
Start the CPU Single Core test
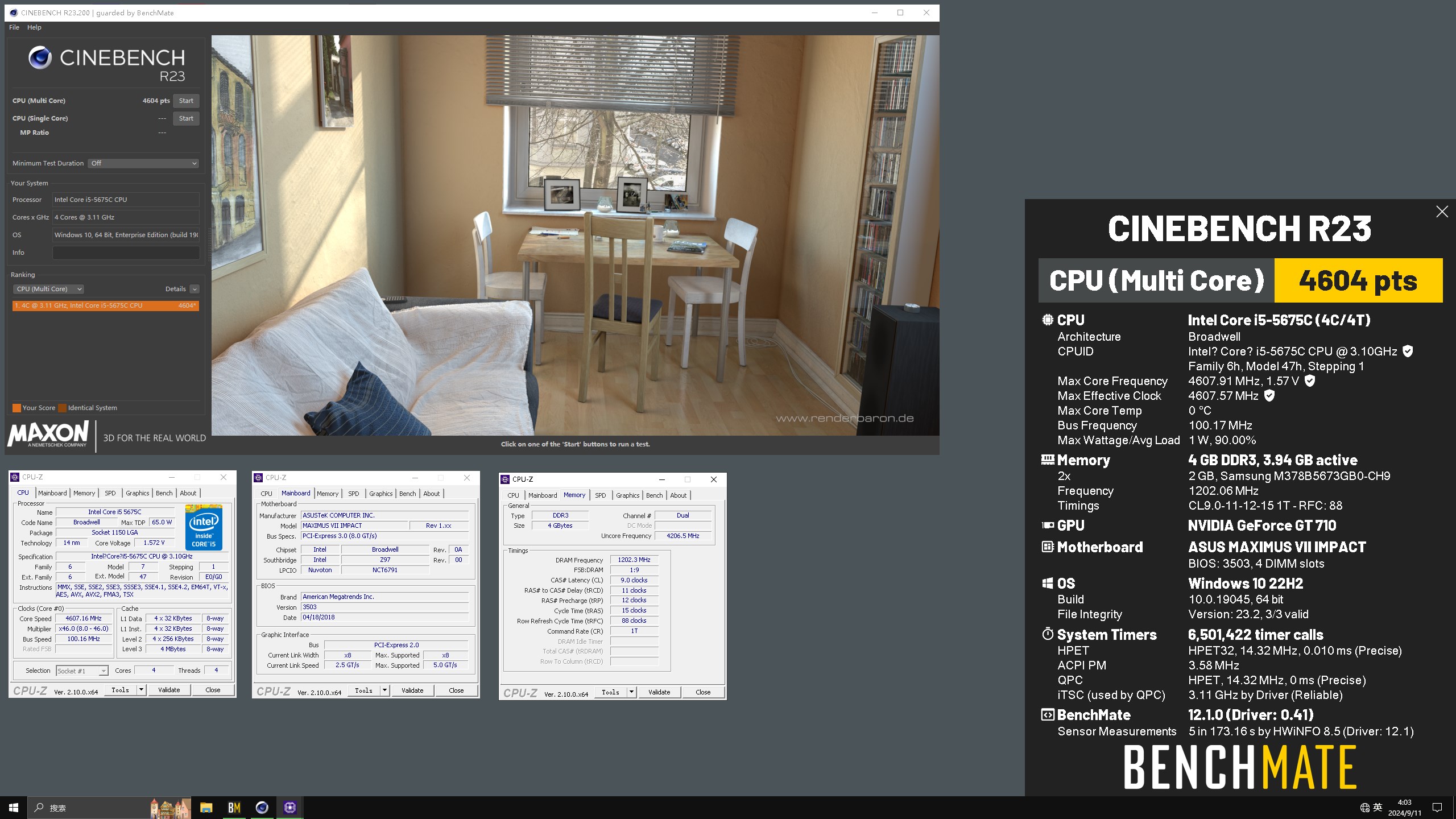(x=186, y=118)
